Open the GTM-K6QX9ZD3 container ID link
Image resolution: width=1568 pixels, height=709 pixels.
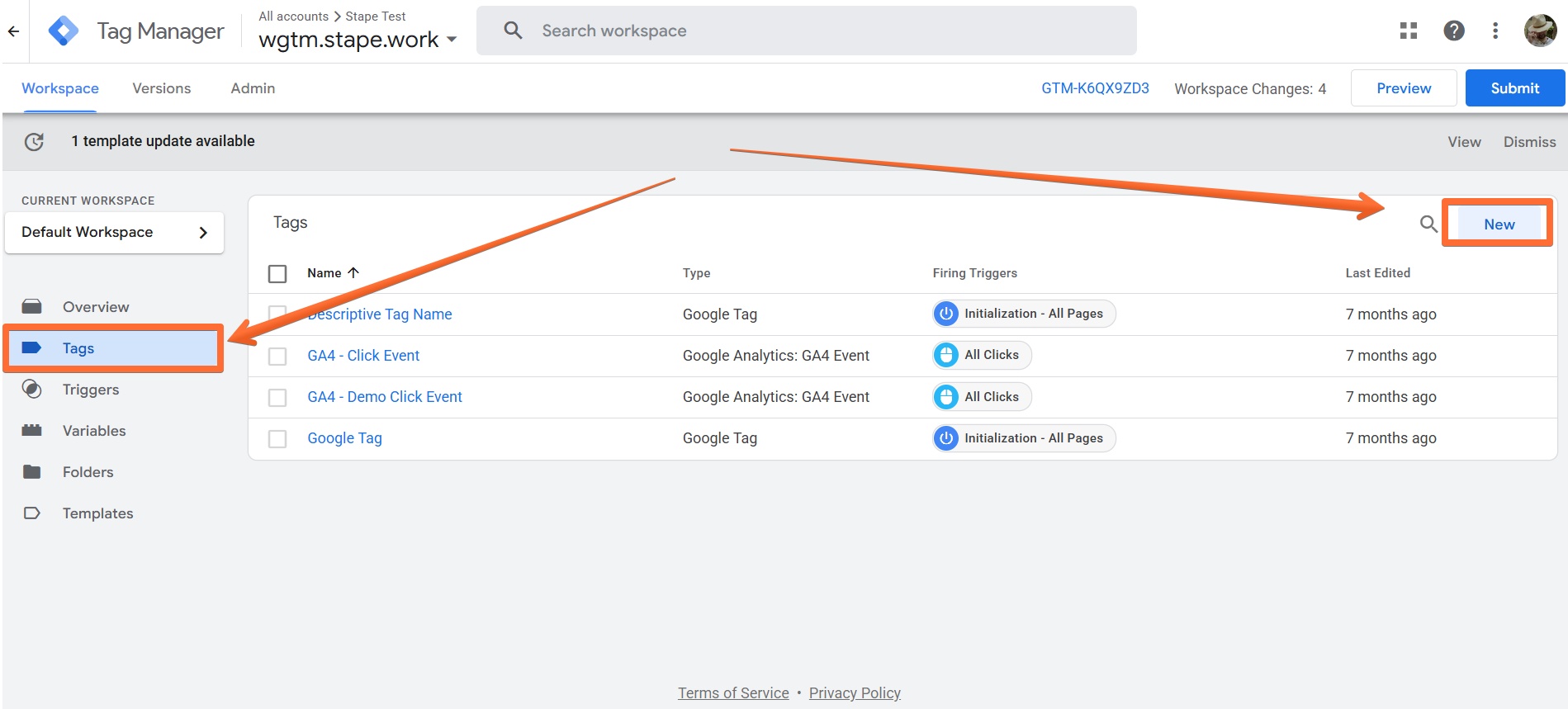1095,88
